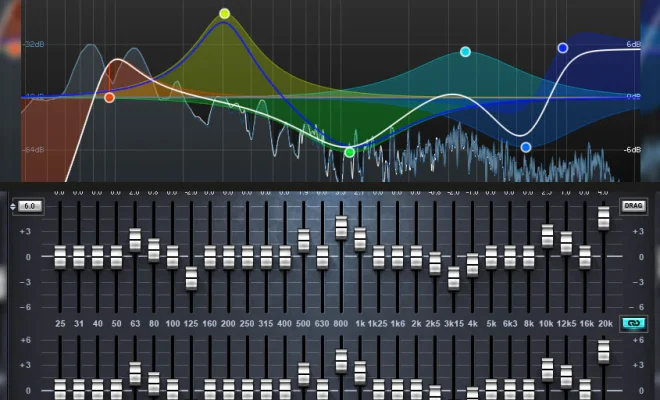660x400 pixels.
Task: Click the upper 1k slider handle
Action: click(360, 239)
